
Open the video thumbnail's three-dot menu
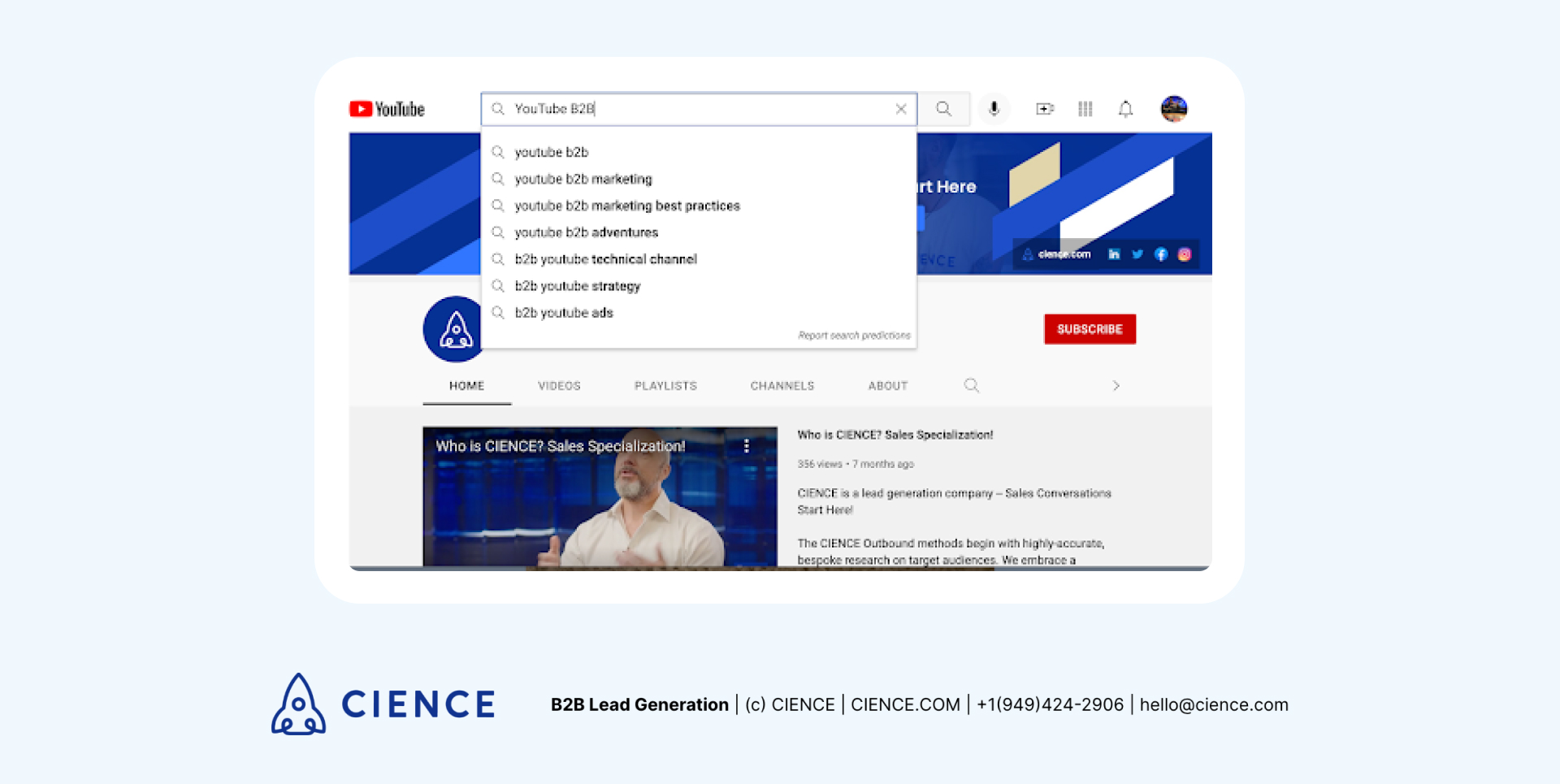pos(747,445)
